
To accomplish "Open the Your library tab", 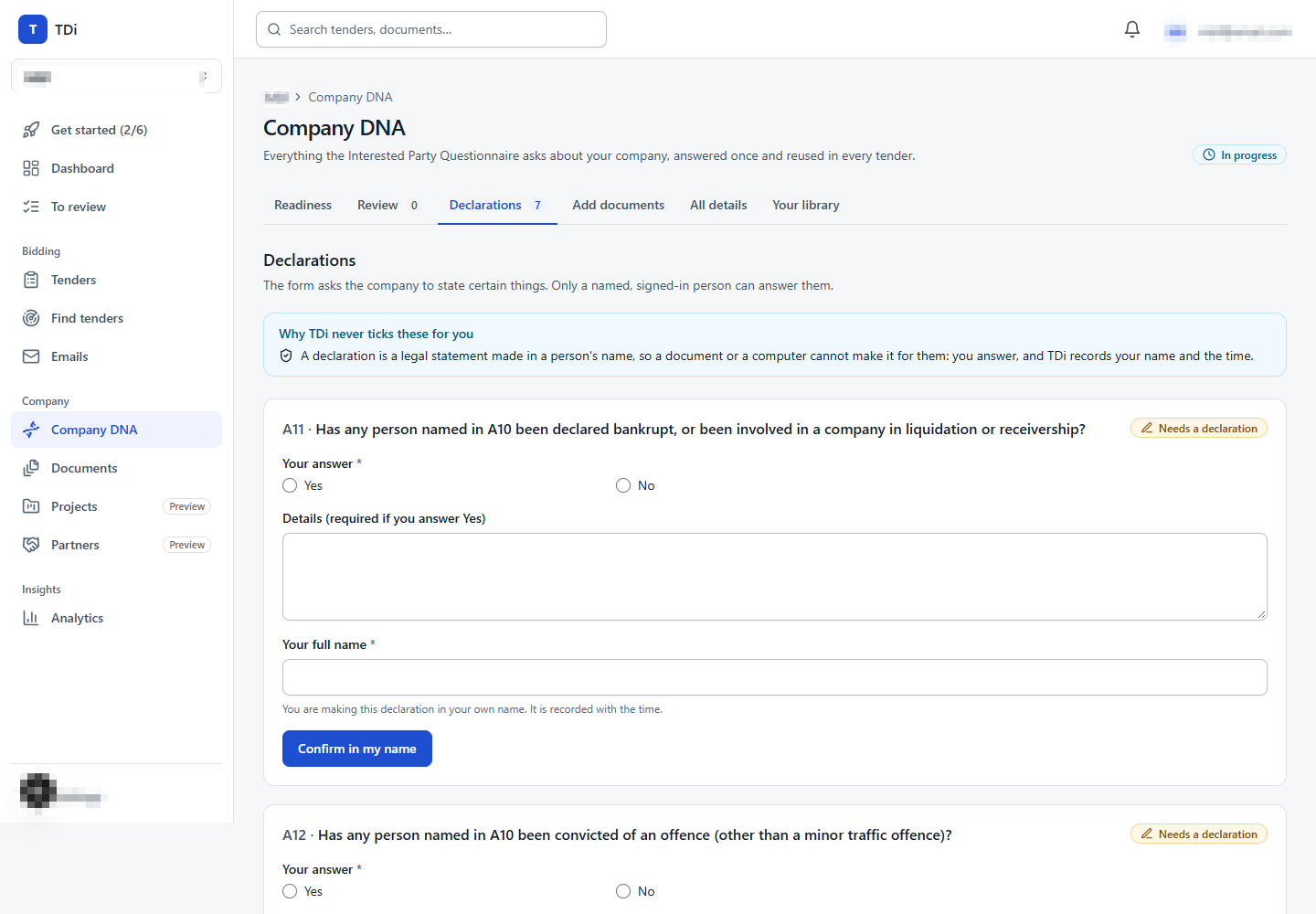I will tap(806, 205).
